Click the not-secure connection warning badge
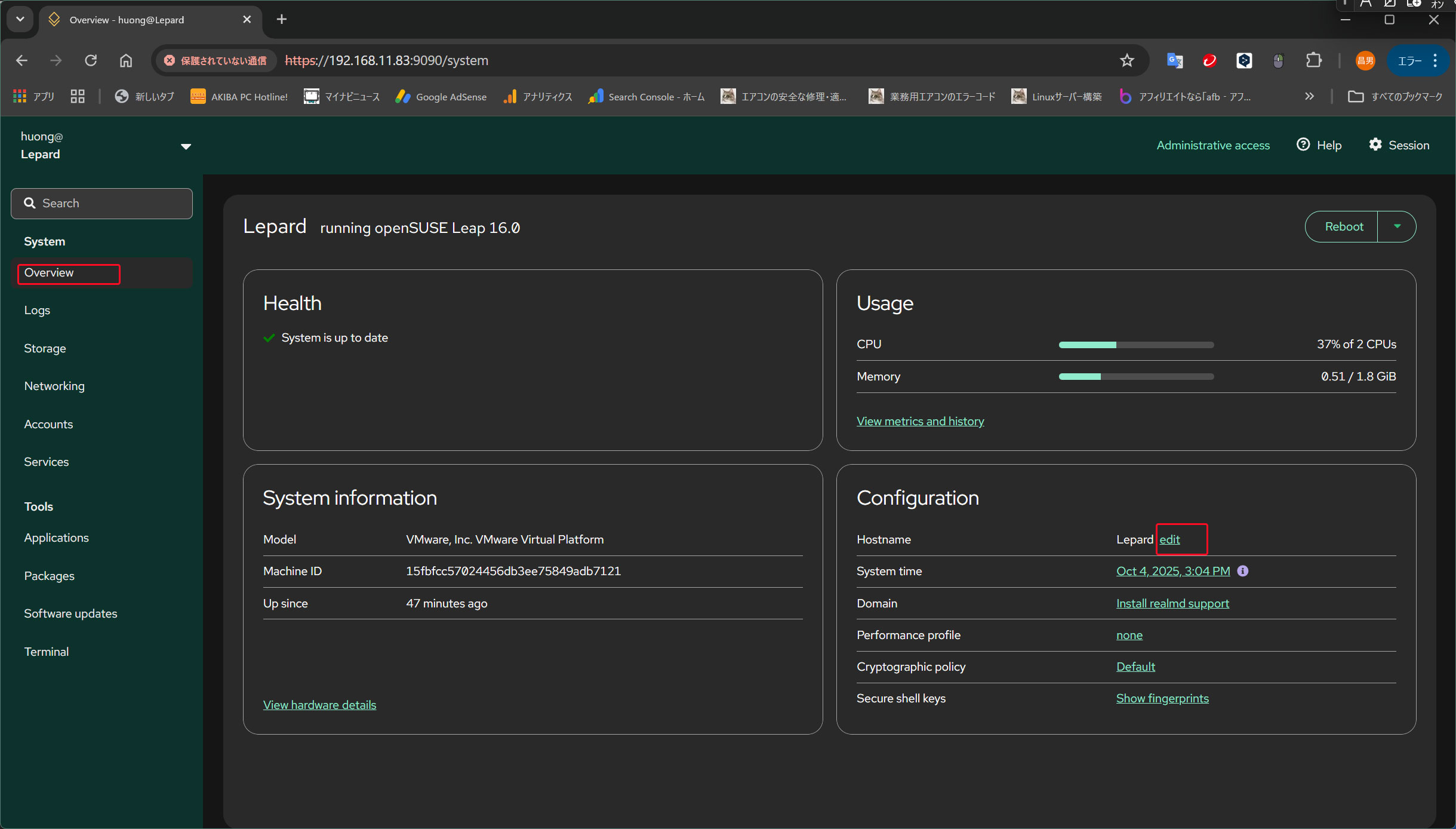The image size is (1456, 829). tap(216, 60)
